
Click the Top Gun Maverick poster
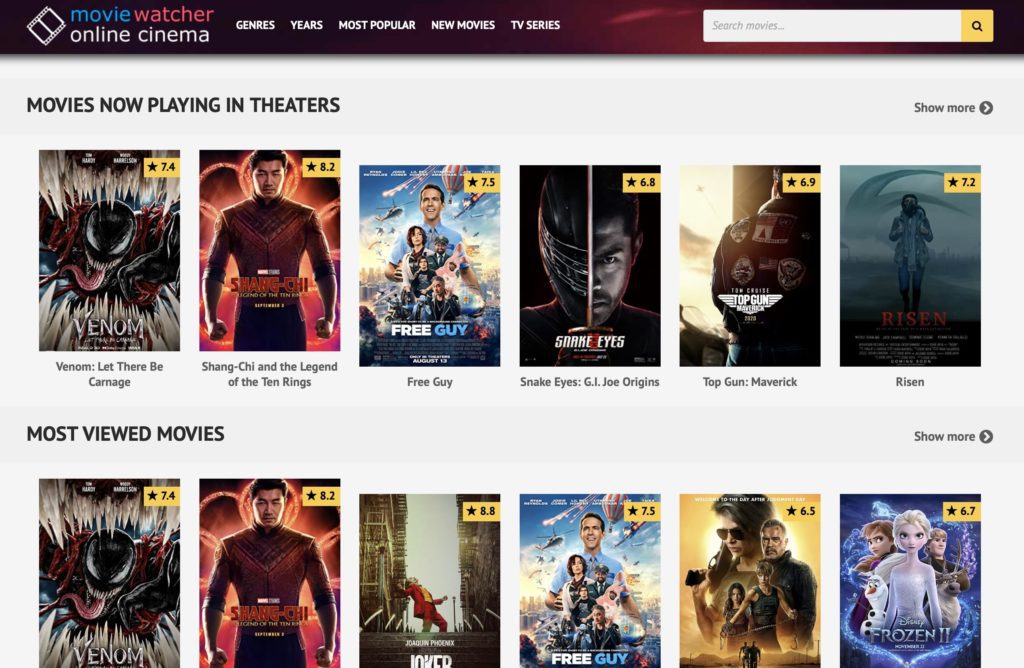(x=750, y=266)
